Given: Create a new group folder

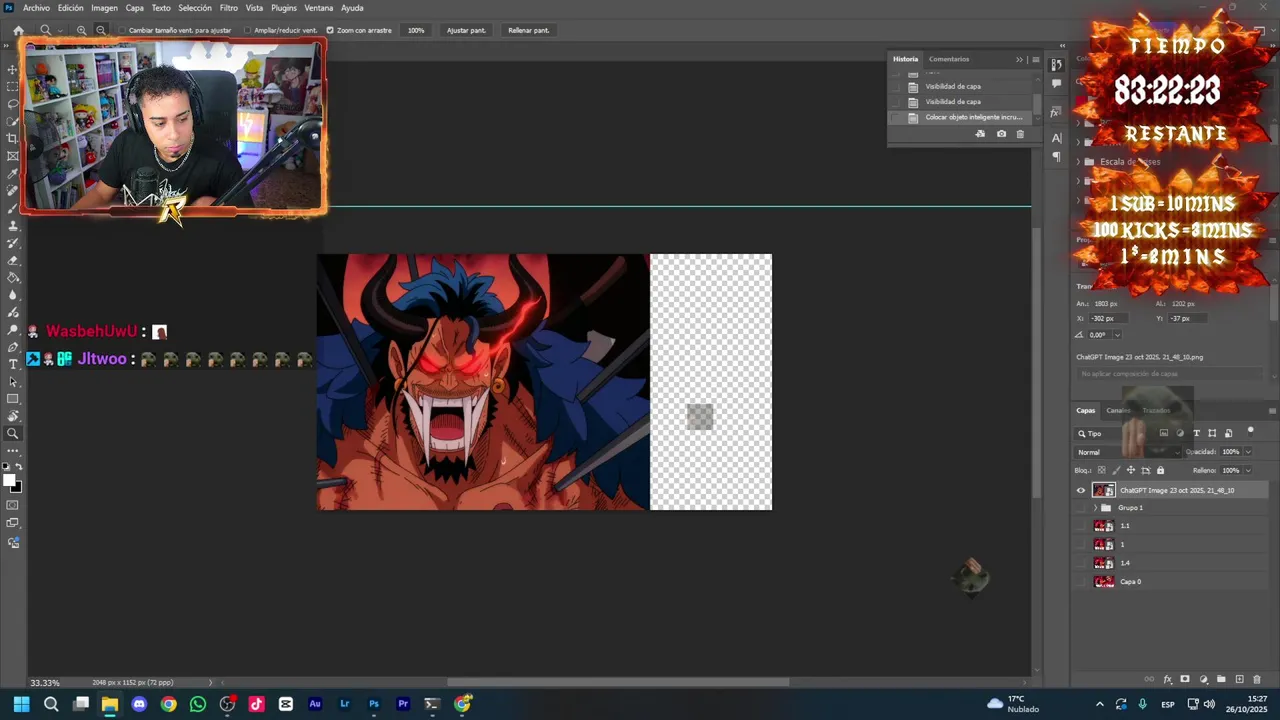Looking at the screenshot, I should [x=1221, y=679].
